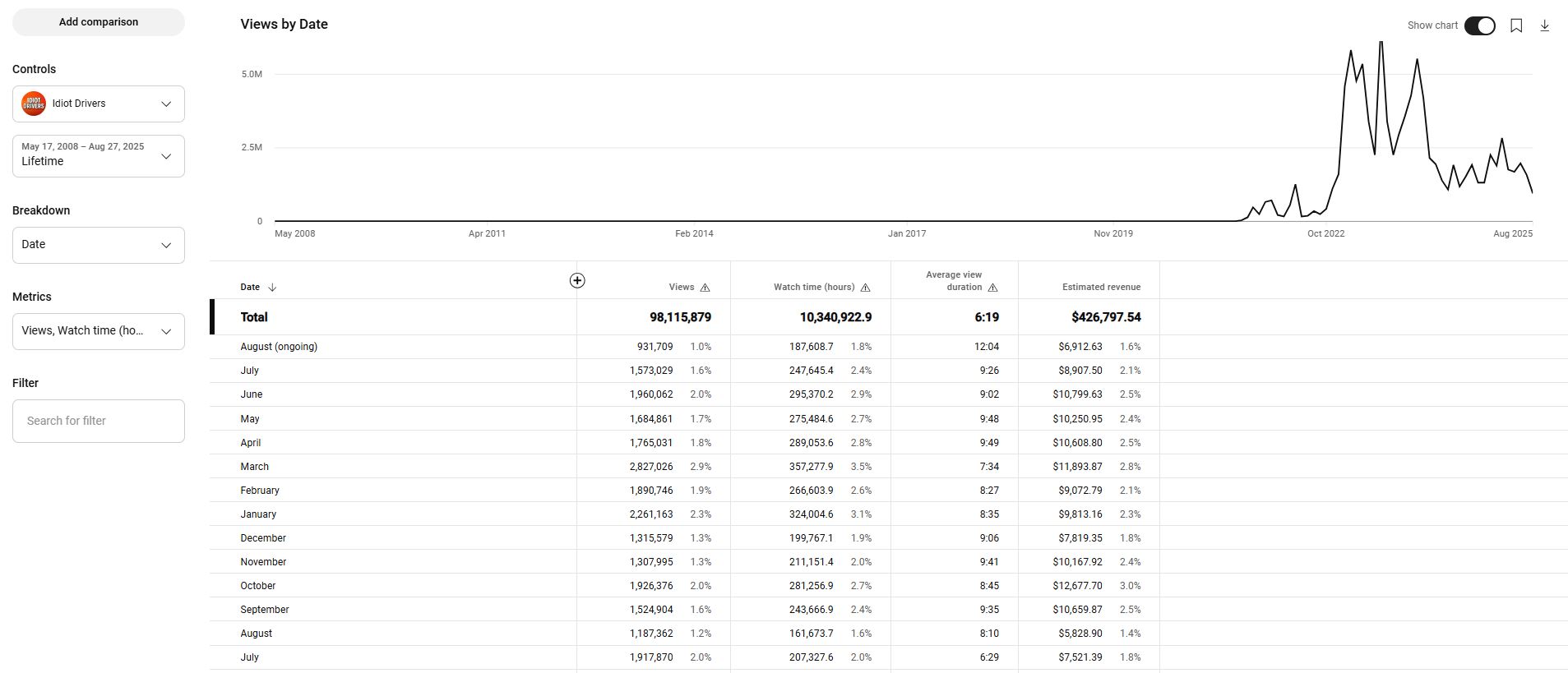
Task: Click warning triangle next to Views header
Action: (705, 288)
